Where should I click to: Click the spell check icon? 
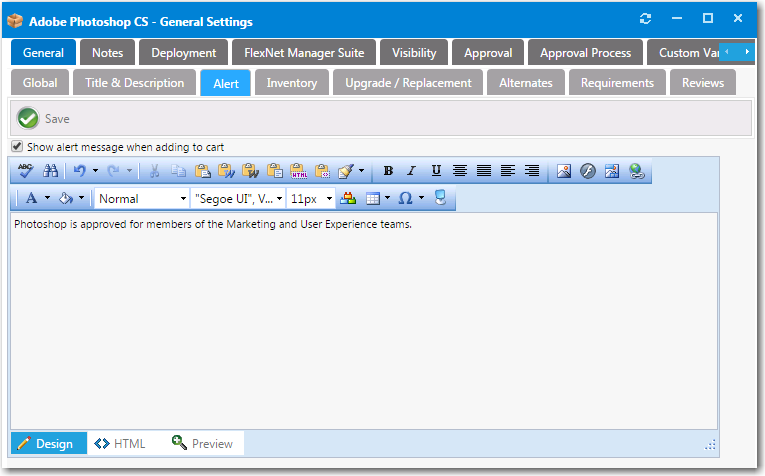point(26,171)
